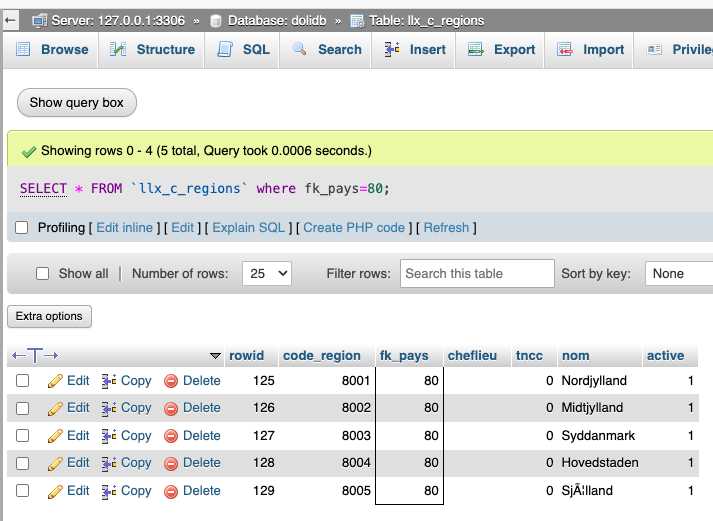Click the Export tab icon

tap(476, 49)
